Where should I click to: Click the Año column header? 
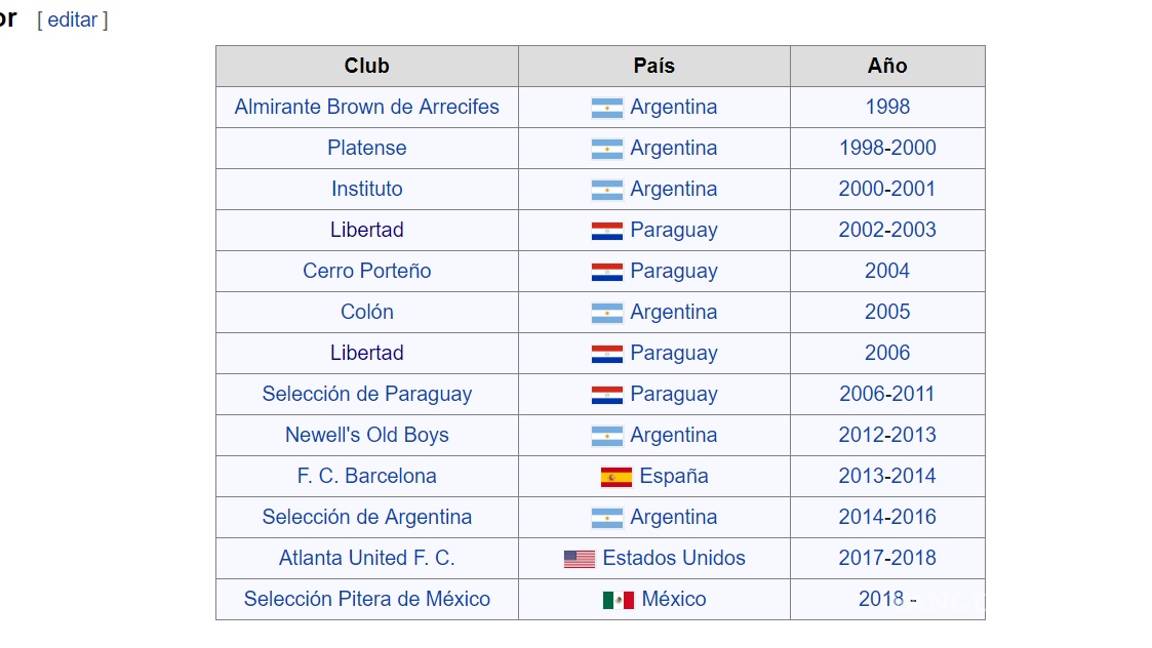pyautogui.click(x=887, y=65)
